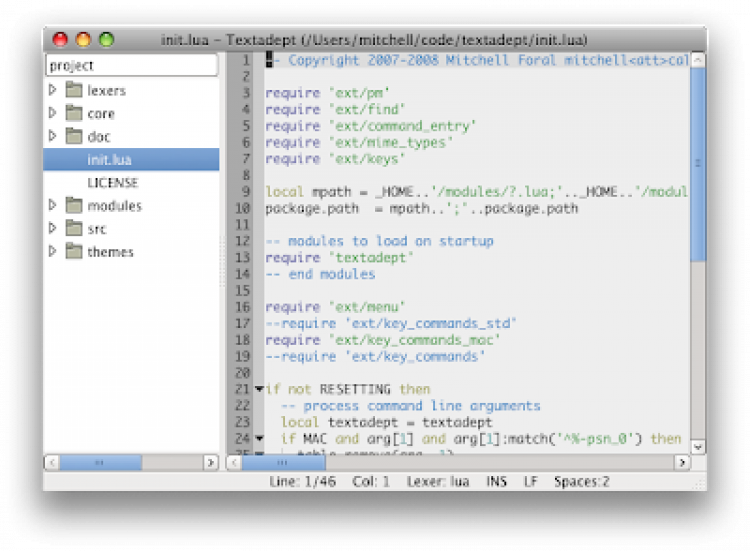Select the LICENSE file in the tree
This screenshot has height=551, width=750.
[x=112, y=183]
